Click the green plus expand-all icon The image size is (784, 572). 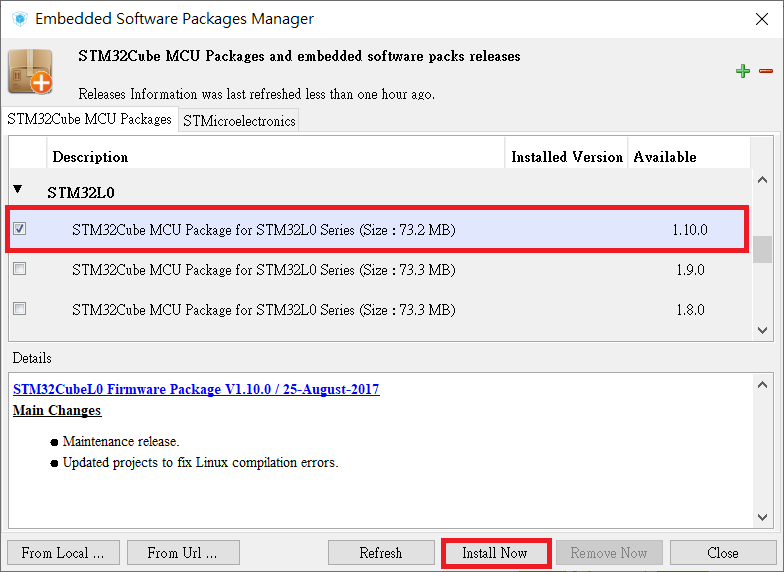tap(743, 71)
